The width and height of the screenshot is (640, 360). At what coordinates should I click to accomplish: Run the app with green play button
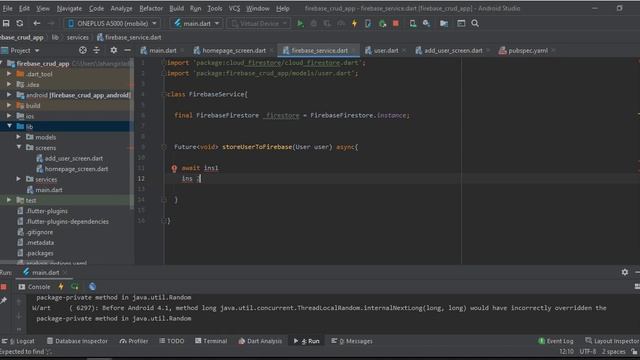coord(300,23)
